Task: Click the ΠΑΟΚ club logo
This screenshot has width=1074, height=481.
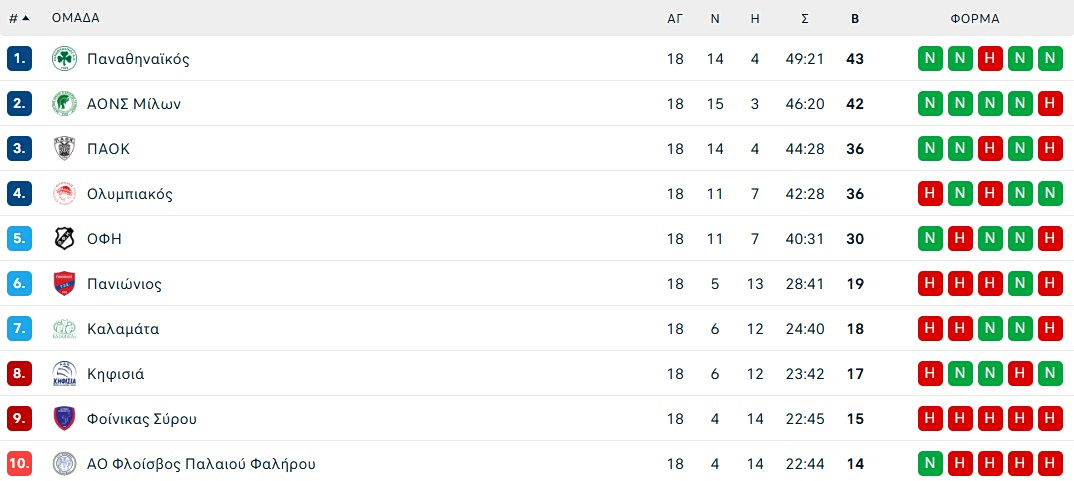Action: [64, 149]
